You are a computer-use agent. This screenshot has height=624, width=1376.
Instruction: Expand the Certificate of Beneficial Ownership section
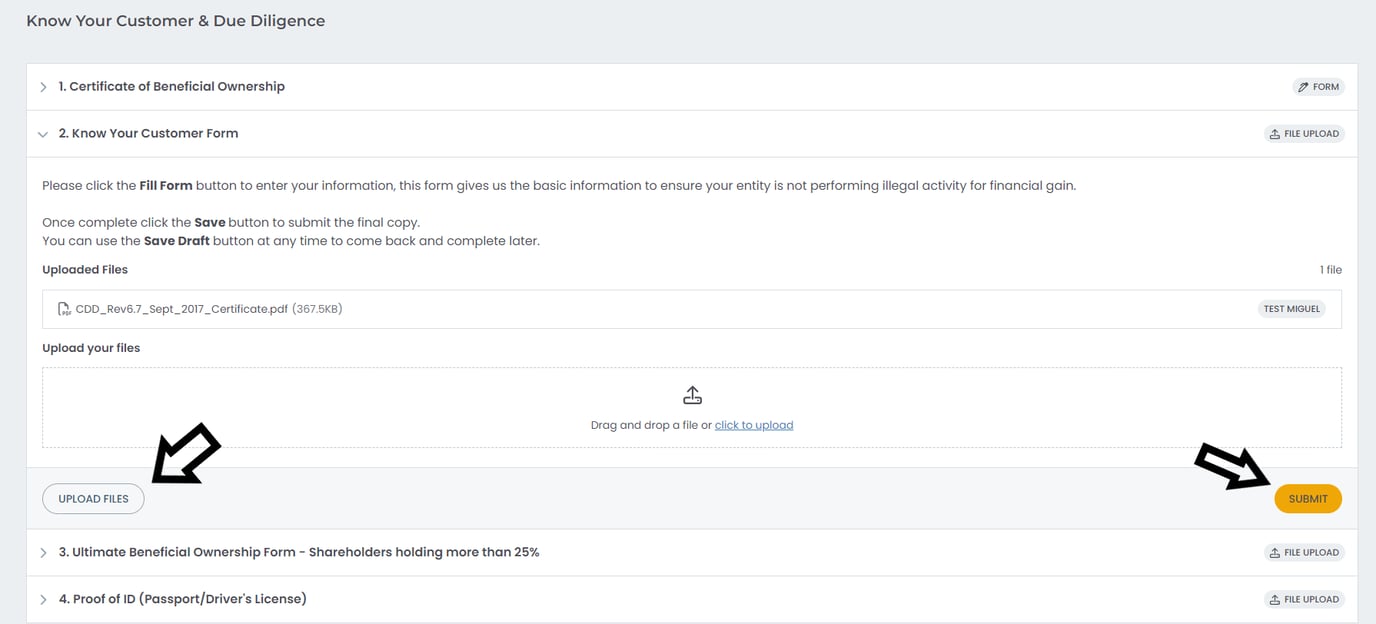click(x=43, y=86)
